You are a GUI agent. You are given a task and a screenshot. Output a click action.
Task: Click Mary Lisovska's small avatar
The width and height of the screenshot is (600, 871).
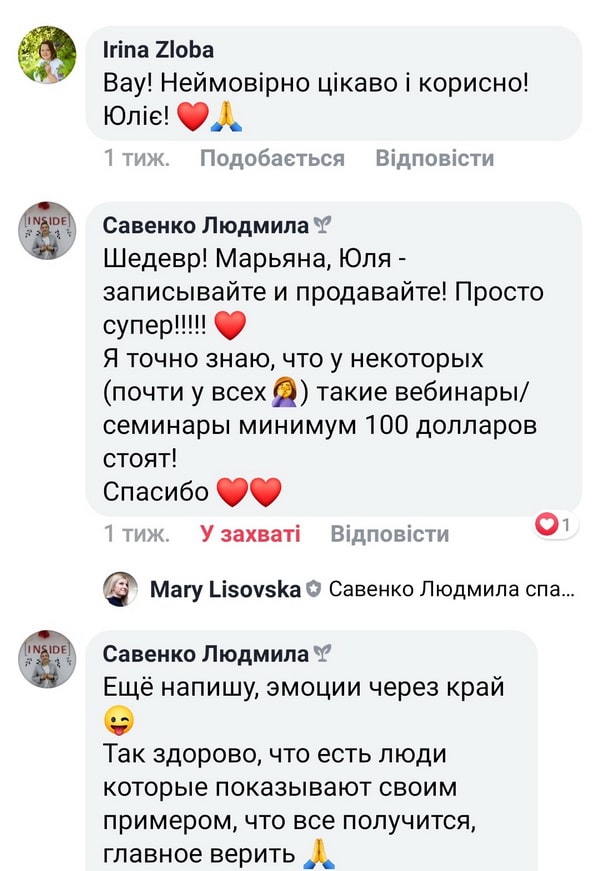pyautogui.click(x=121, y=590)
